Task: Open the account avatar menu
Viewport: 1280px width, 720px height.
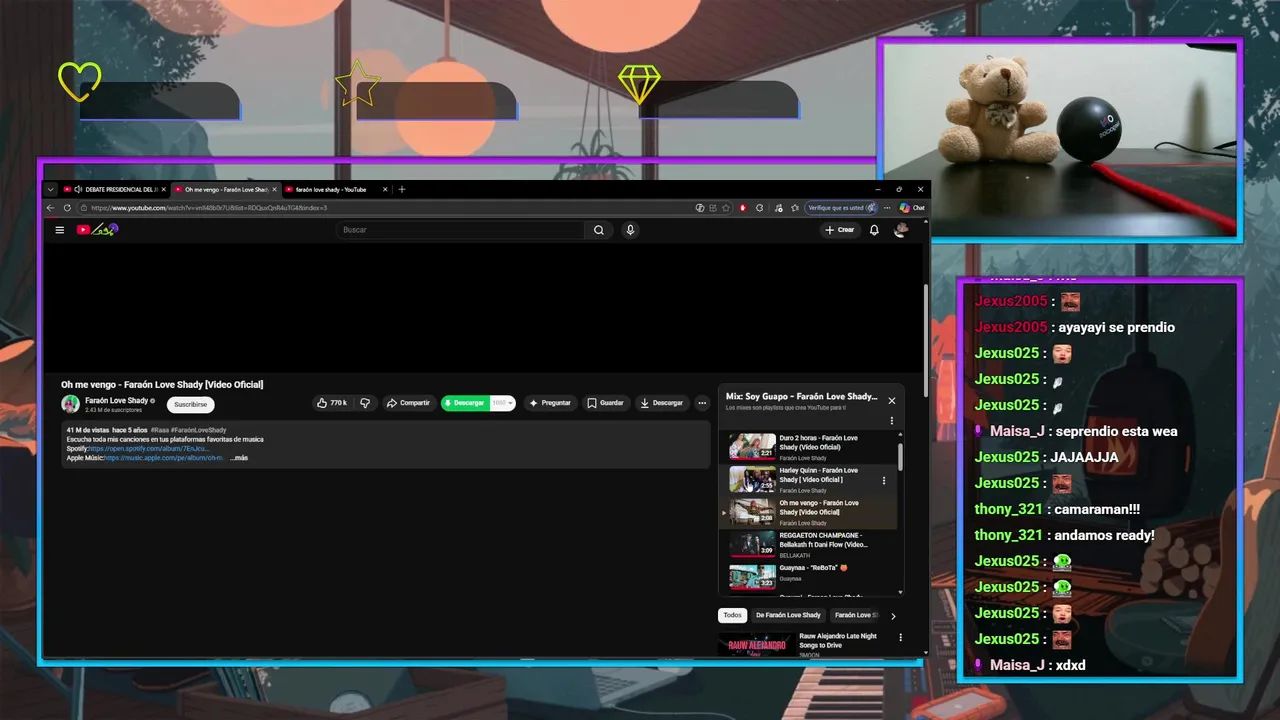Action: pos(901,230)
